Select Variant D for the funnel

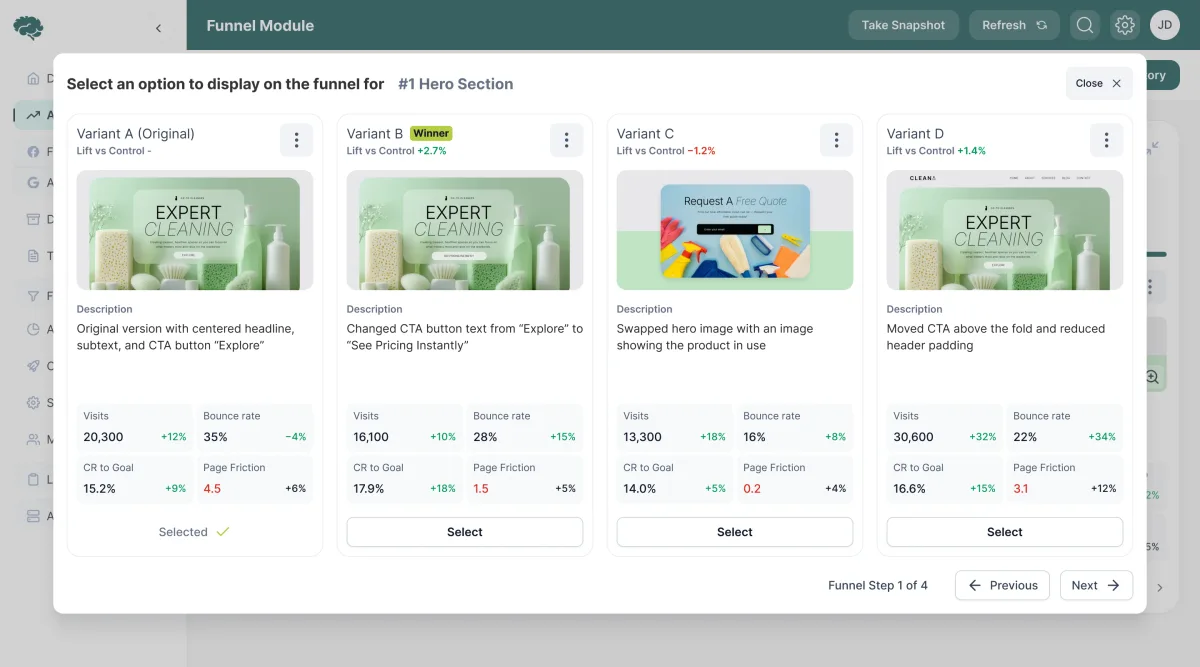[x=1005, y=532]
